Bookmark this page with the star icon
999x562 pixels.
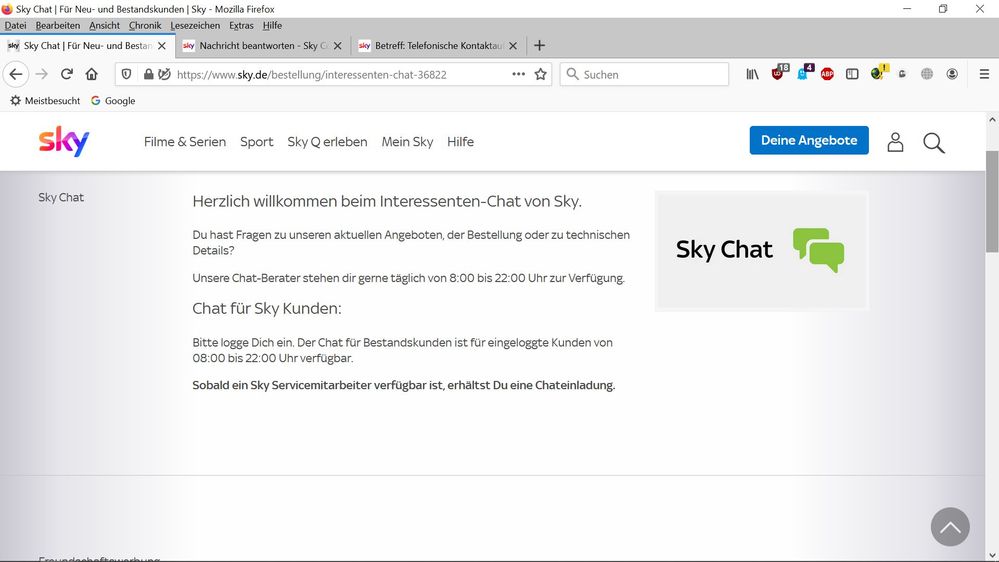click(x=541, y=75)
